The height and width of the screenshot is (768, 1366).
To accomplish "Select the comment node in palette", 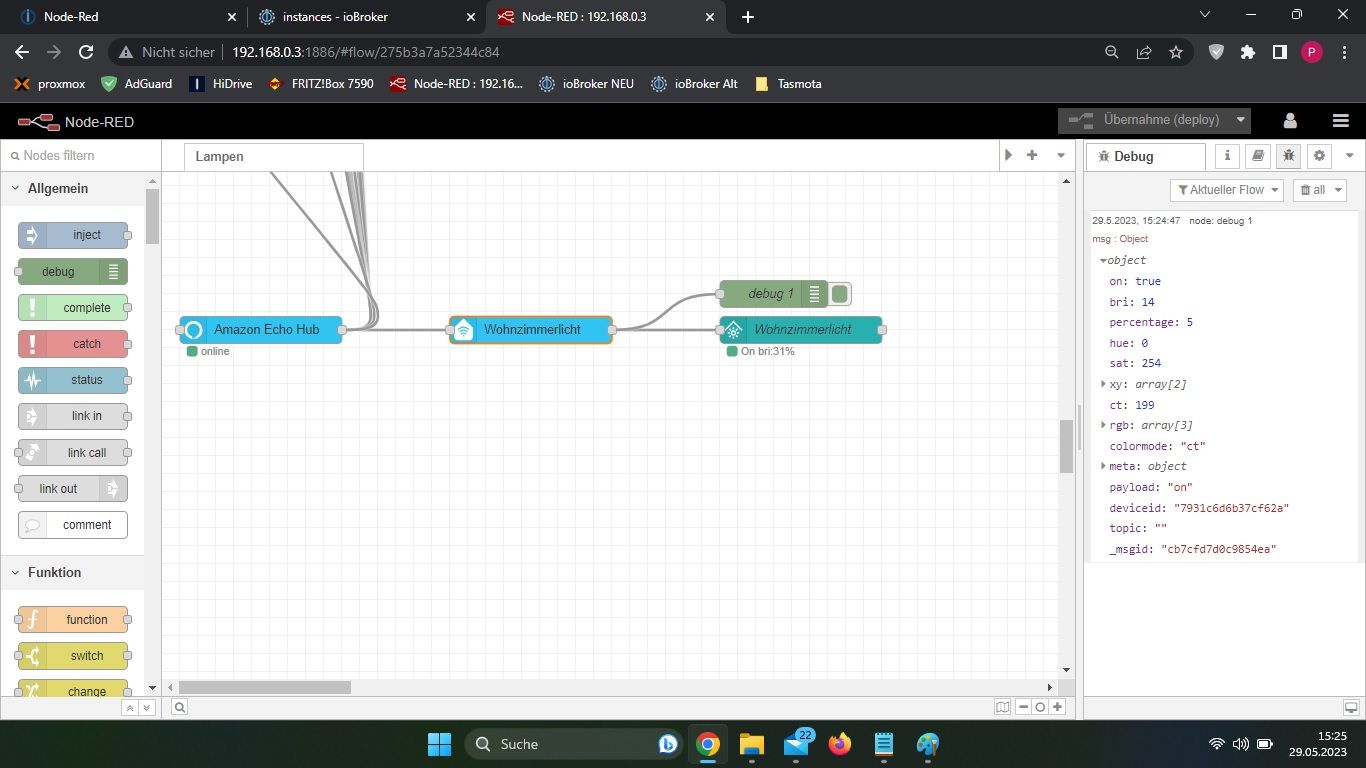I will click(73, 524).
